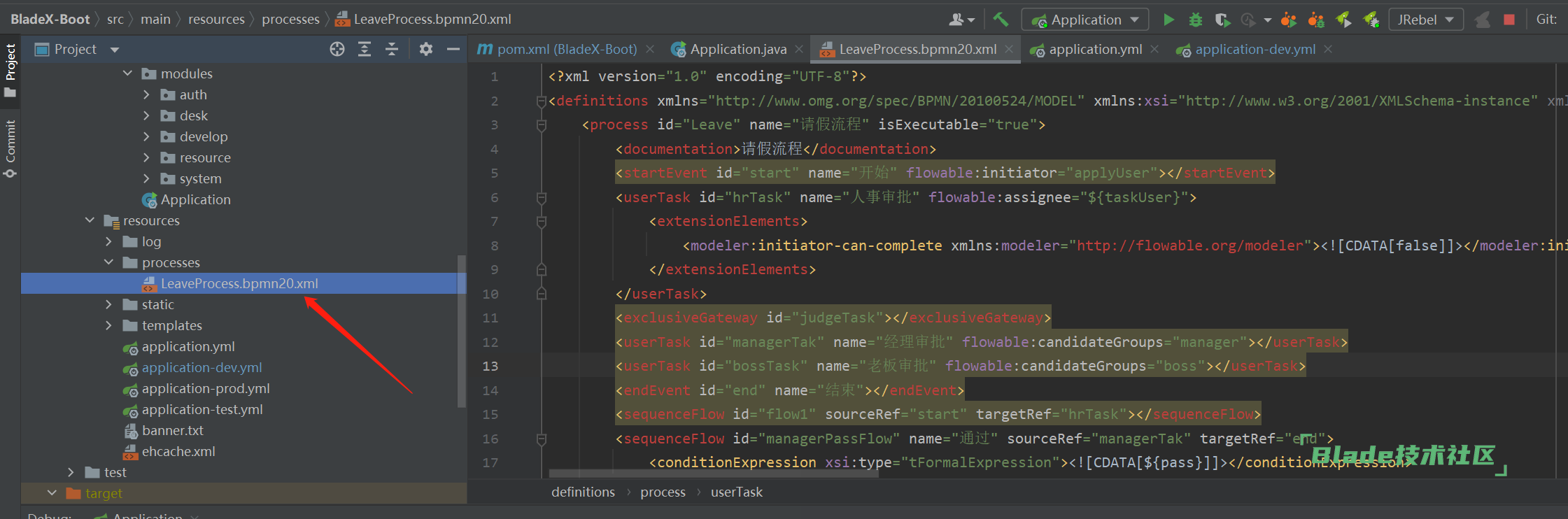
Task: Run with JRebel rocket icon
Action: pos(1343,20)
